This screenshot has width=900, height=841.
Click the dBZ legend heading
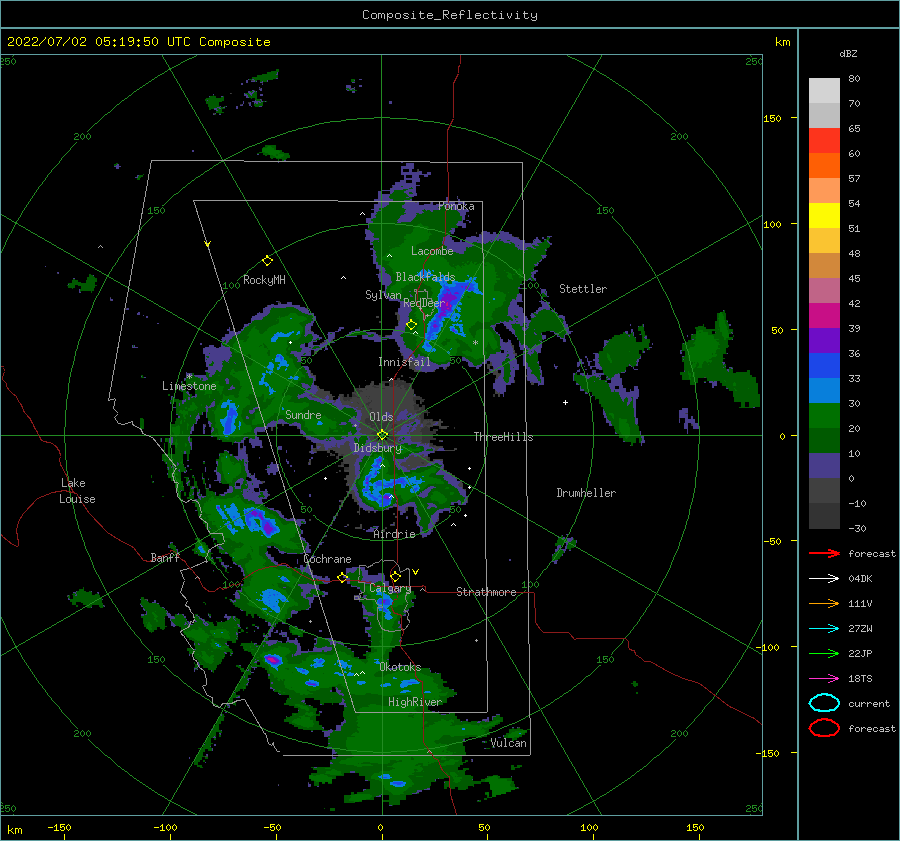click(x=848, y=53)
